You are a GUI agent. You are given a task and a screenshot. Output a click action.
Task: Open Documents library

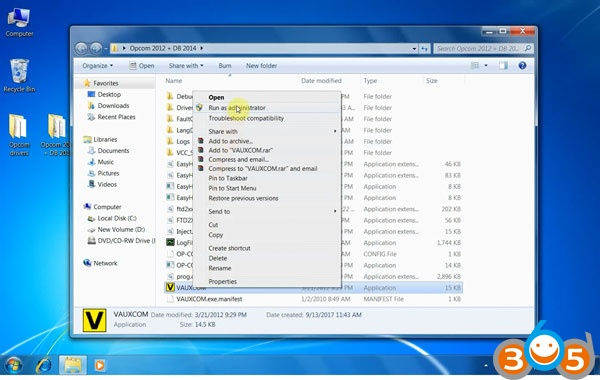click(113, 151)
